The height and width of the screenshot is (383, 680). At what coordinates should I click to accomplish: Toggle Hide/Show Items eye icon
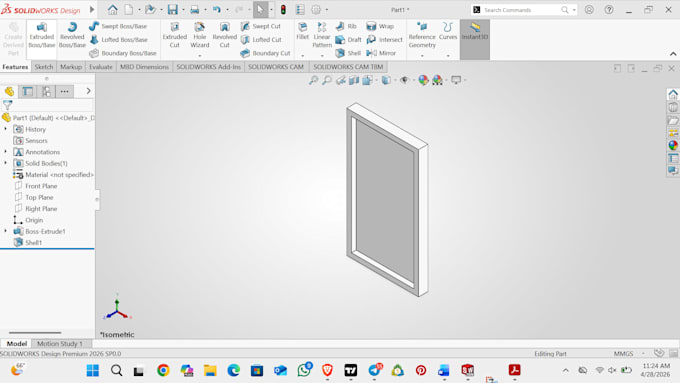(x=404, y=80)
